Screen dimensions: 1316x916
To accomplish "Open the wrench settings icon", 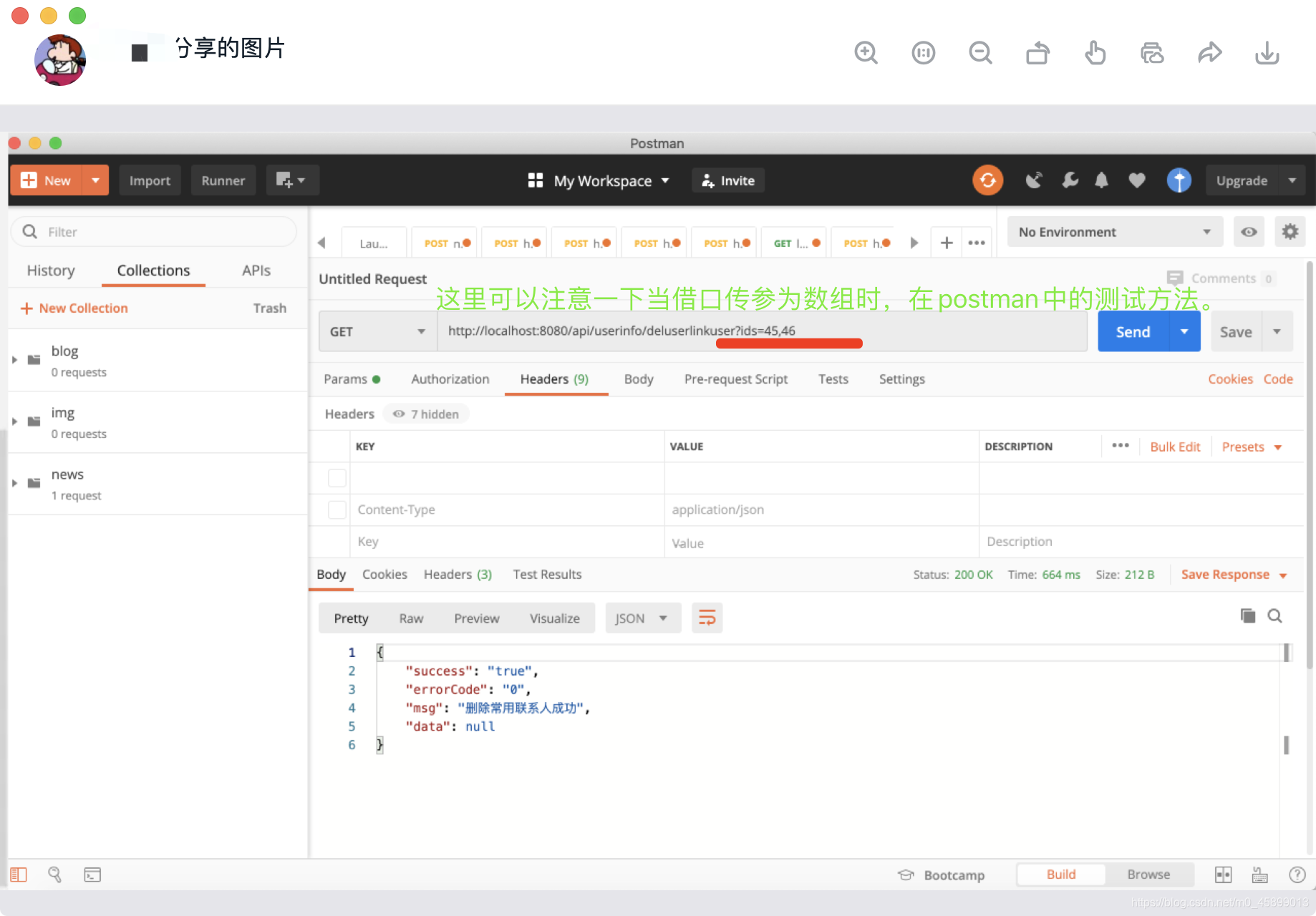I will coord(1070,180).
